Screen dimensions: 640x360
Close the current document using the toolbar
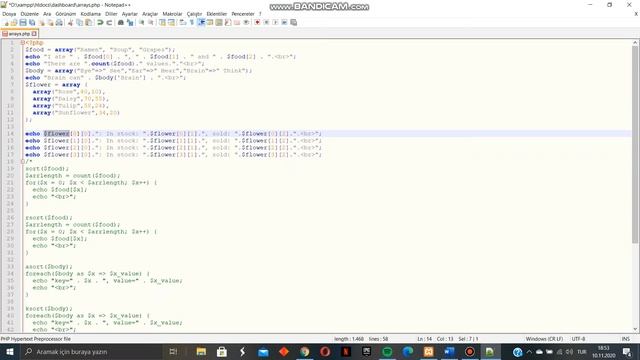click(x=41, y=22)
